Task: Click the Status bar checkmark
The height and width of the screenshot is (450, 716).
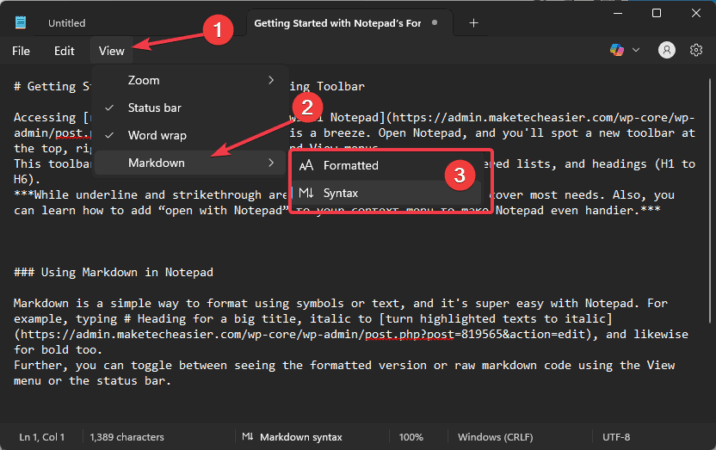Action: point(109,108)
